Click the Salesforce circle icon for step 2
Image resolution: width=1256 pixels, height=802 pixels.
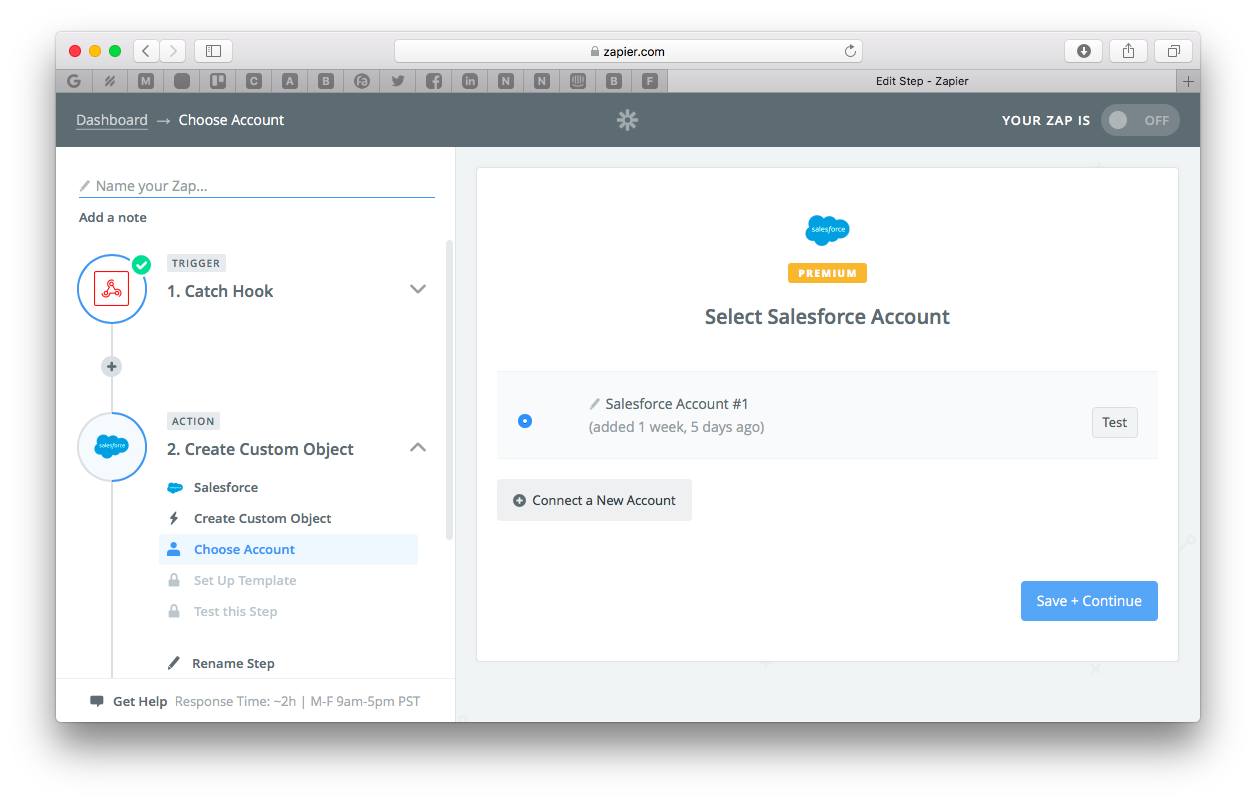(x=112, y=448)
